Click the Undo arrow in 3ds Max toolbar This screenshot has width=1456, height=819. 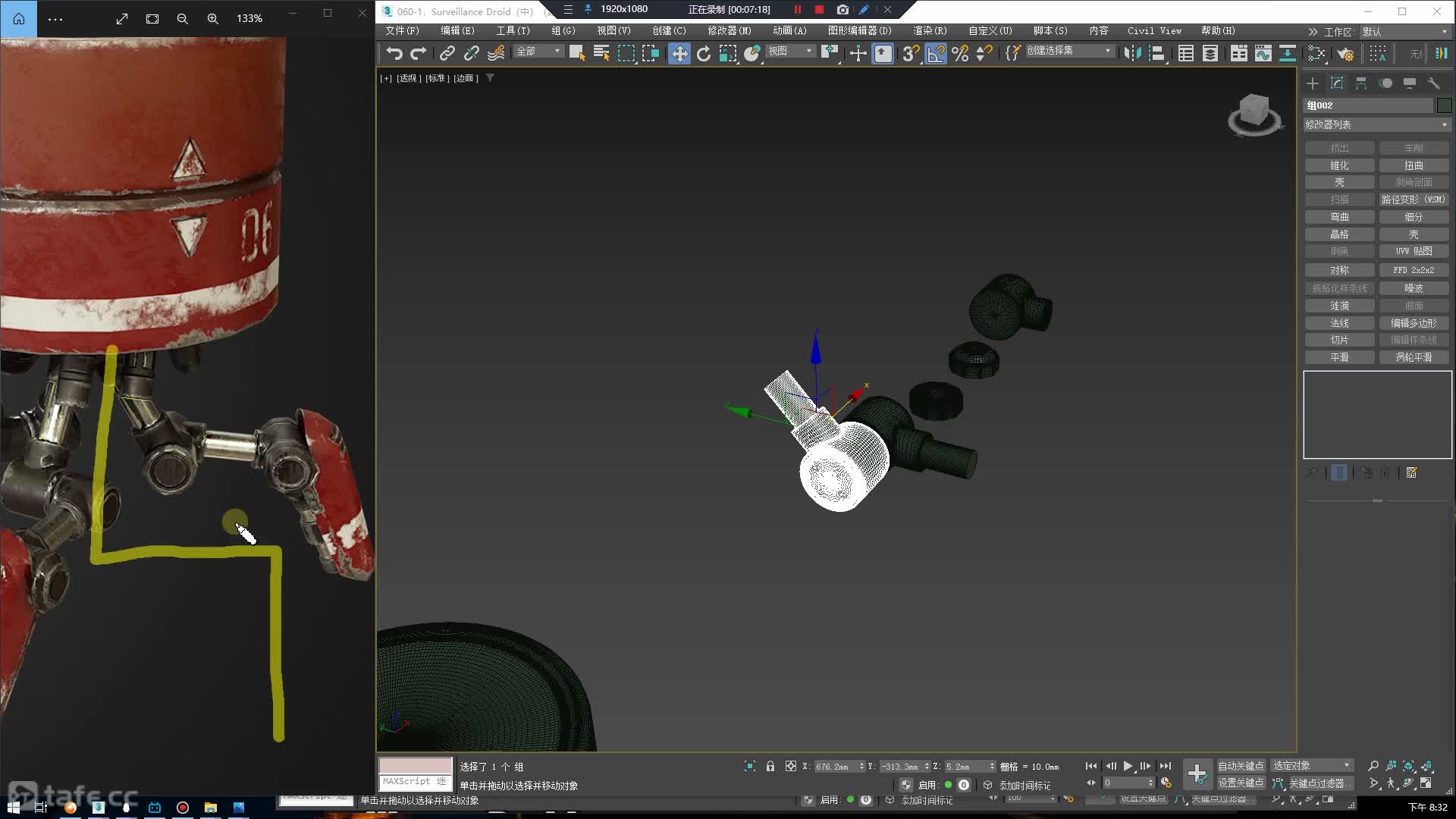pyautogui.click(x=394, y=53)
